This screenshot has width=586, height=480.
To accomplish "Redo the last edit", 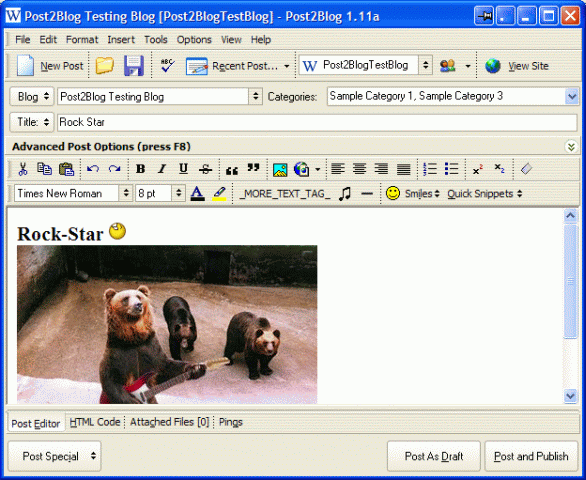I will 114,169.
